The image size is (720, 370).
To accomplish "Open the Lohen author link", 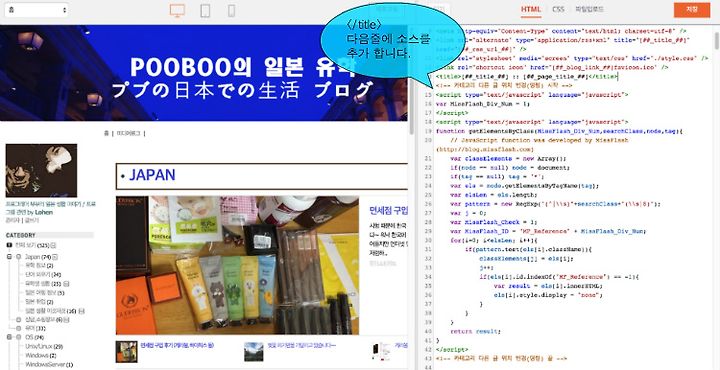I will tap(44, 213).
